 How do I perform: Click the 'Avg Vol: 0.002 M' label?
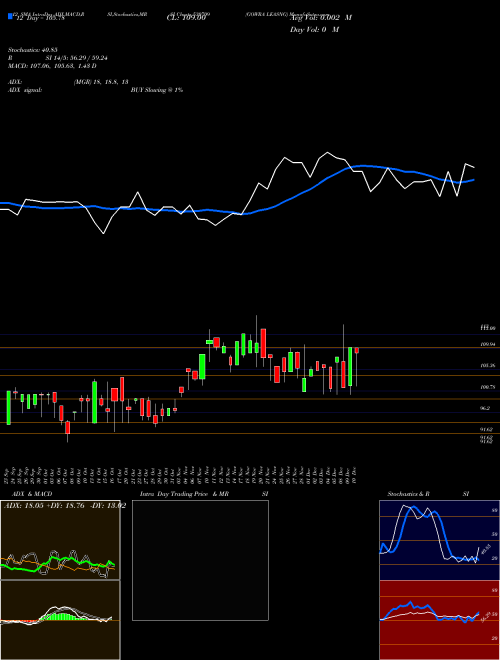(x=321, y=18)
